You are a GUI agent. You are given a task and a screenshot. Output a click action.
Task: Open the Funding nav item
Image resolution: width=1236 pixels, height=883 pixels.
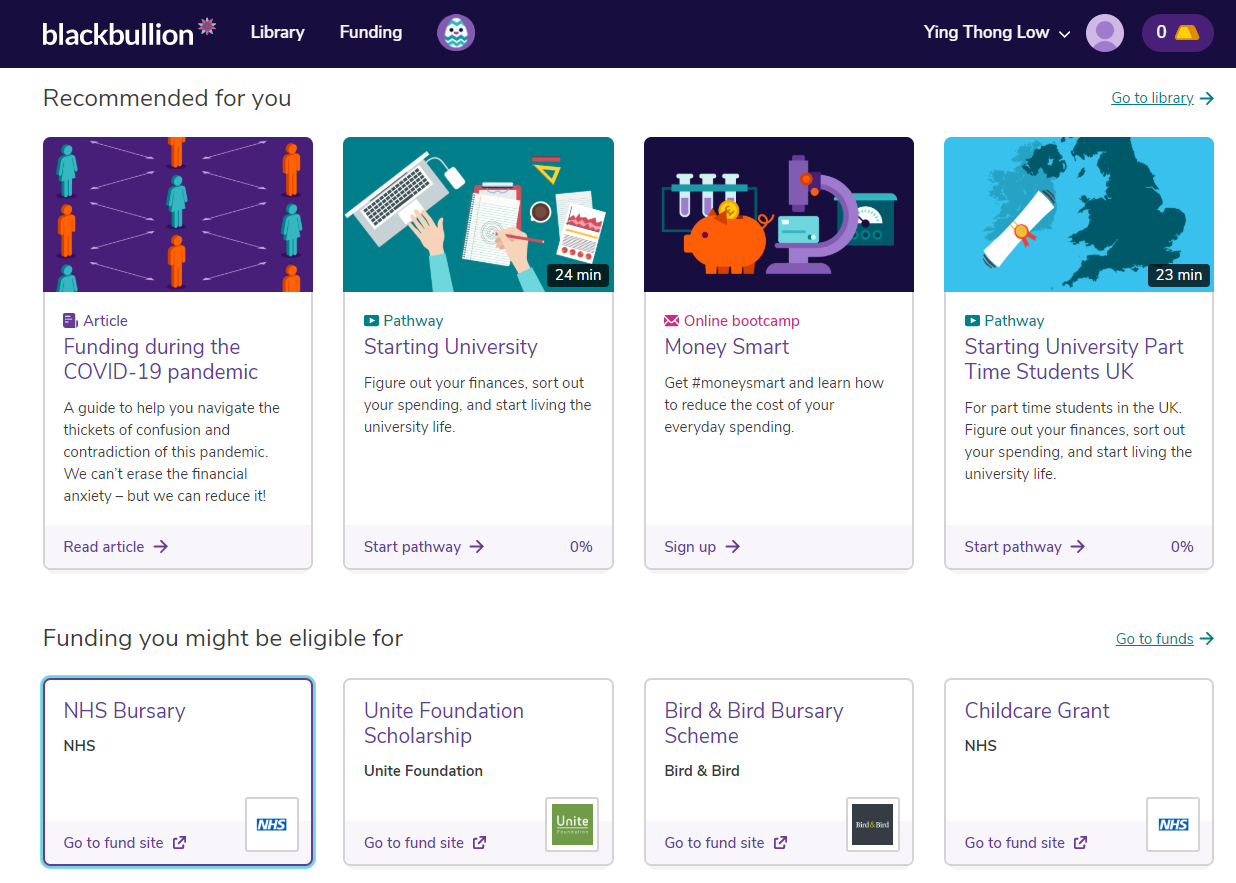pyautogui.click(x=371, y=32)
